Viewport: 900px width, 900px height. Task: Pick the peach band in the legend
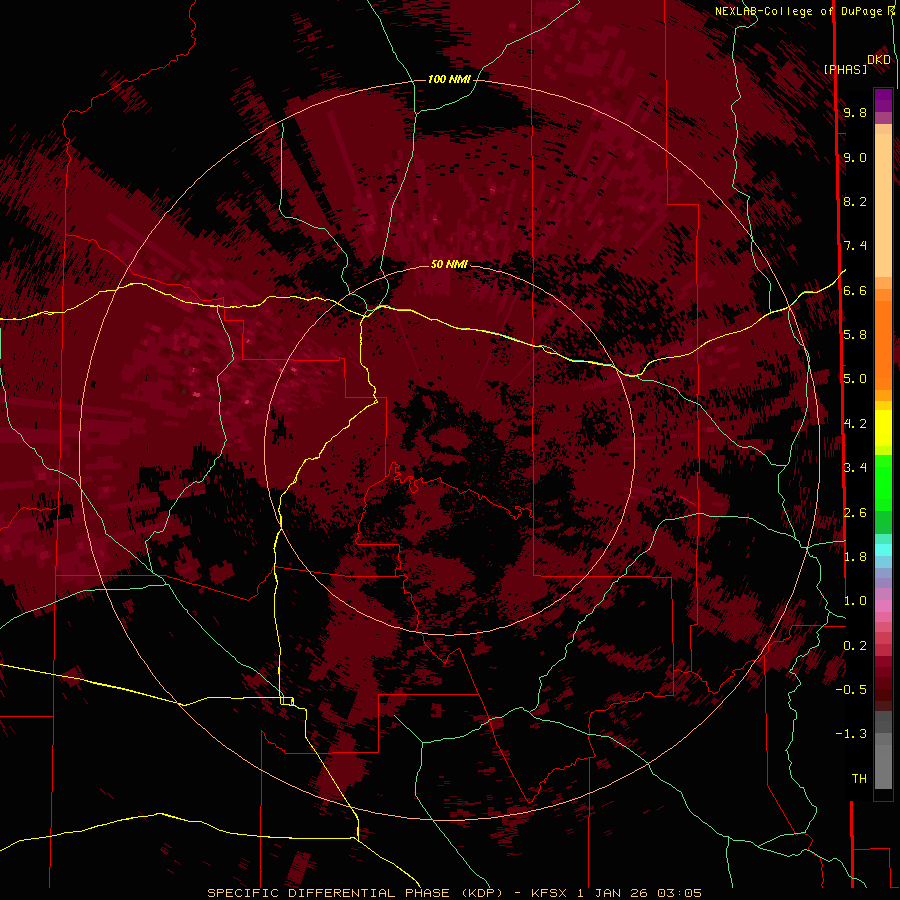tap(883, 205)
